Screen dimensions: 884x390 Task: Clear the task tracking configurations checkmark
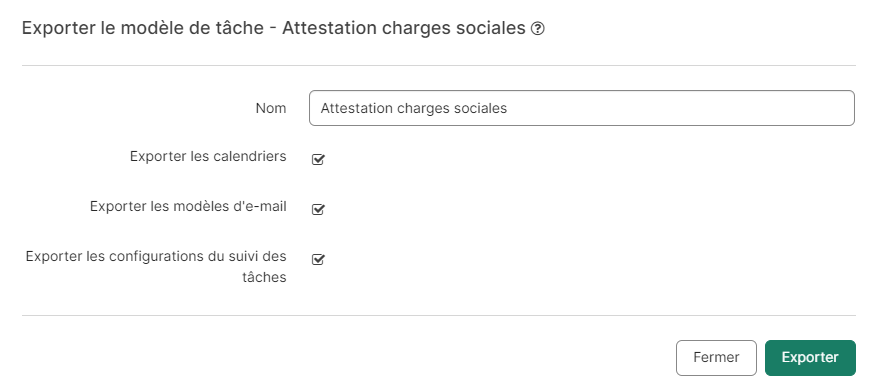[318, 259]
